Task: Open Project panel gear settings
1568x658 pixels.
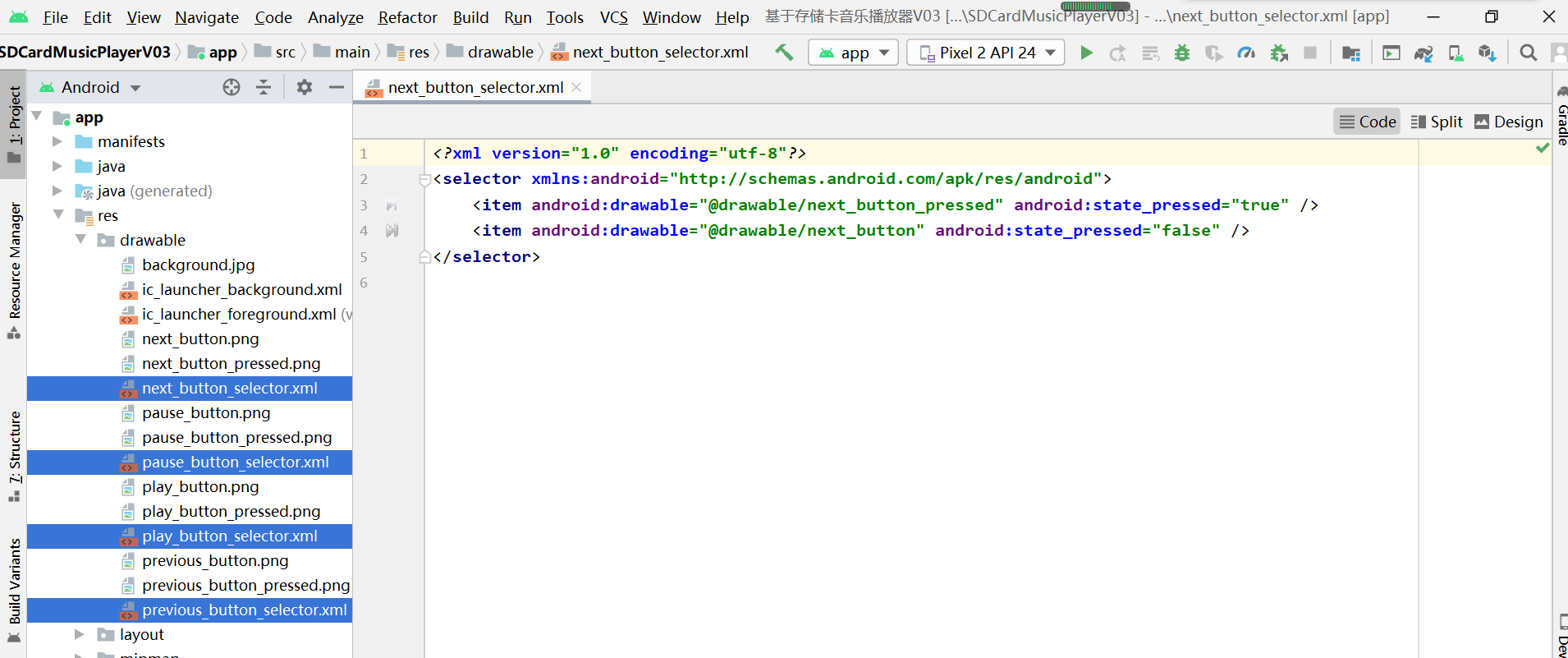Action: pyautogui.click(x=305, y=87)
